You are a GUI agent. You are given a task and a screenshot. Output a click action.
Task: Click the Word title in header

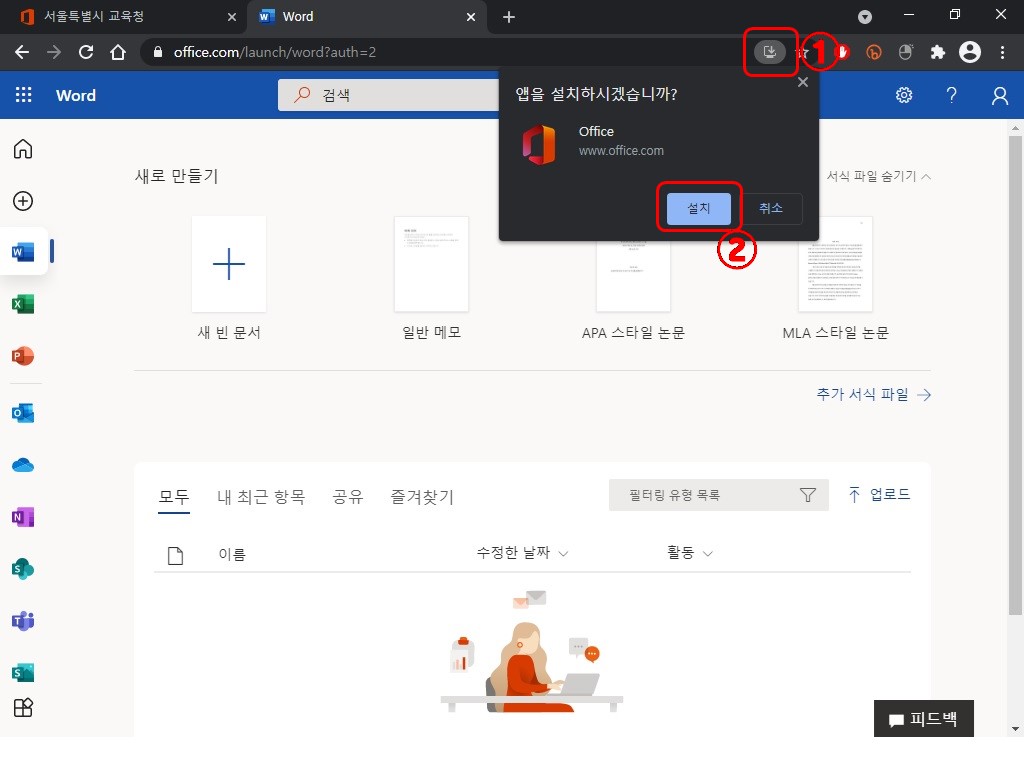(76, 95)
